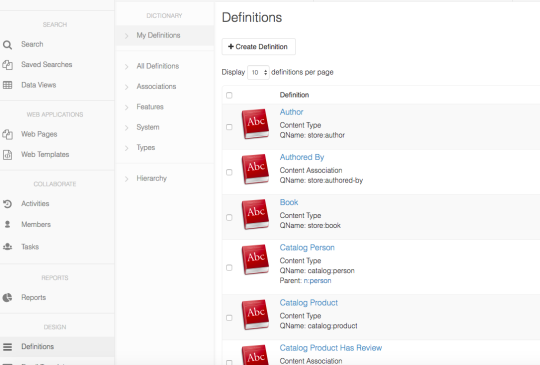Viewport: 540px width, 365px height.
Task: Select System in Dictionary menu
Action: [148, 127]
